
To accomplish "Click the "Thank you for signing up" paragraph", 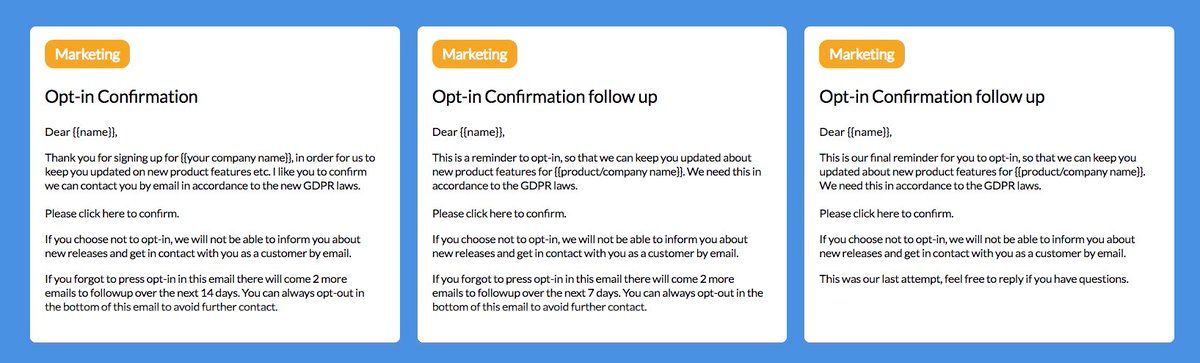I will coord(211,172).
